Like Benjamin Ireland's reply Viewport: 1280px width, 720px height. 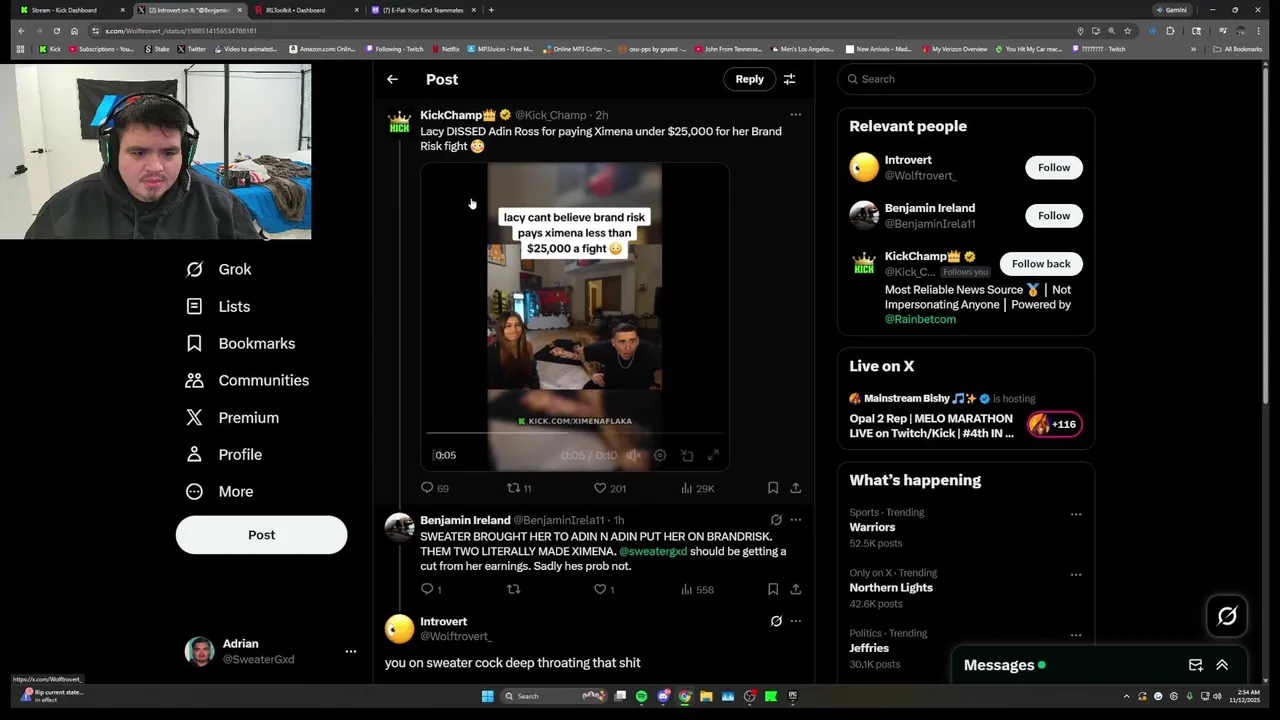coord(604,589)
